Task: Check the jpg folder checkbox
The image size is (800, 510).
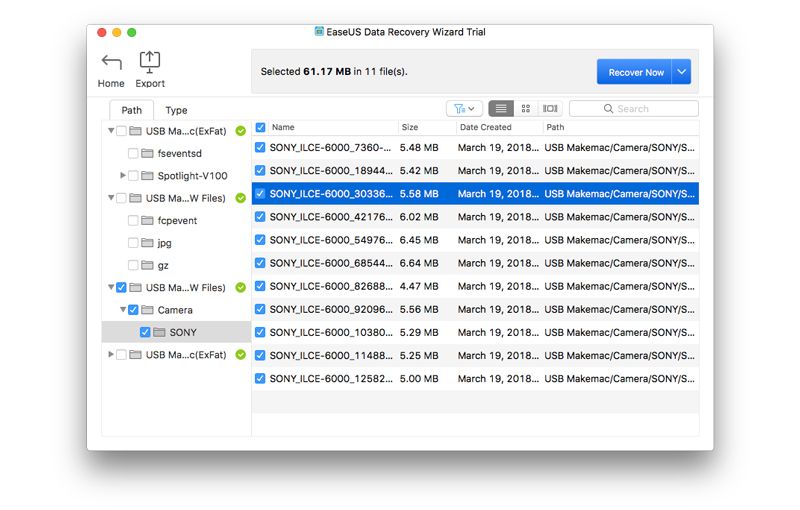Action: click(x=133, y=243)
